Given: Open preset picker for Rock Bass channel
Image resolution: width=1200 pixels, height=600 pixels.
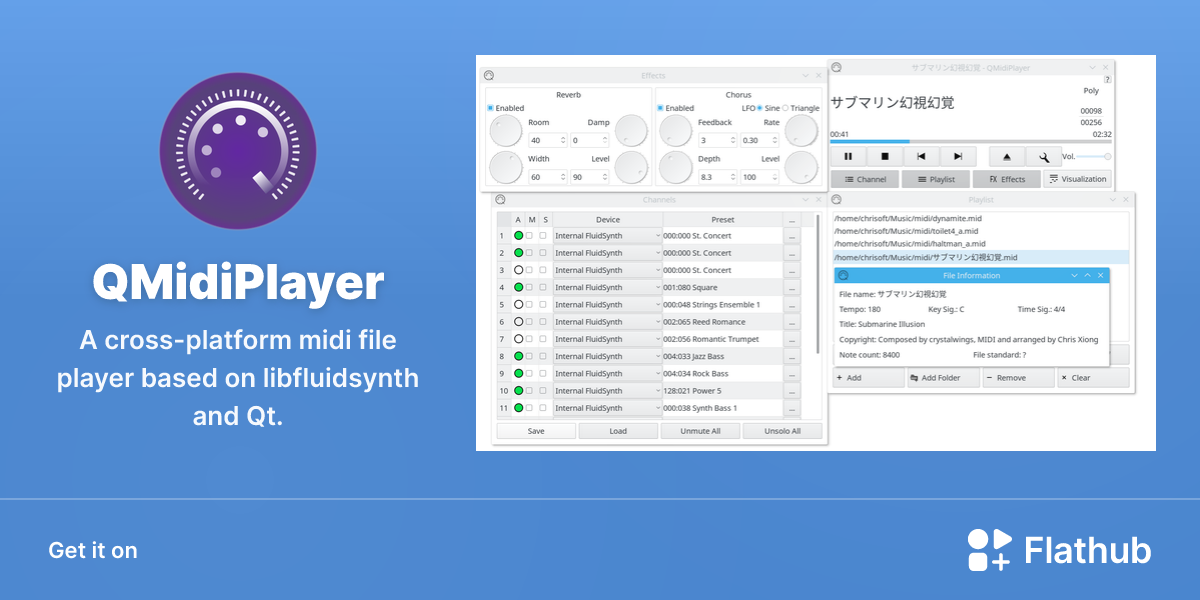Looking at the screenshot, I should 791,374.
